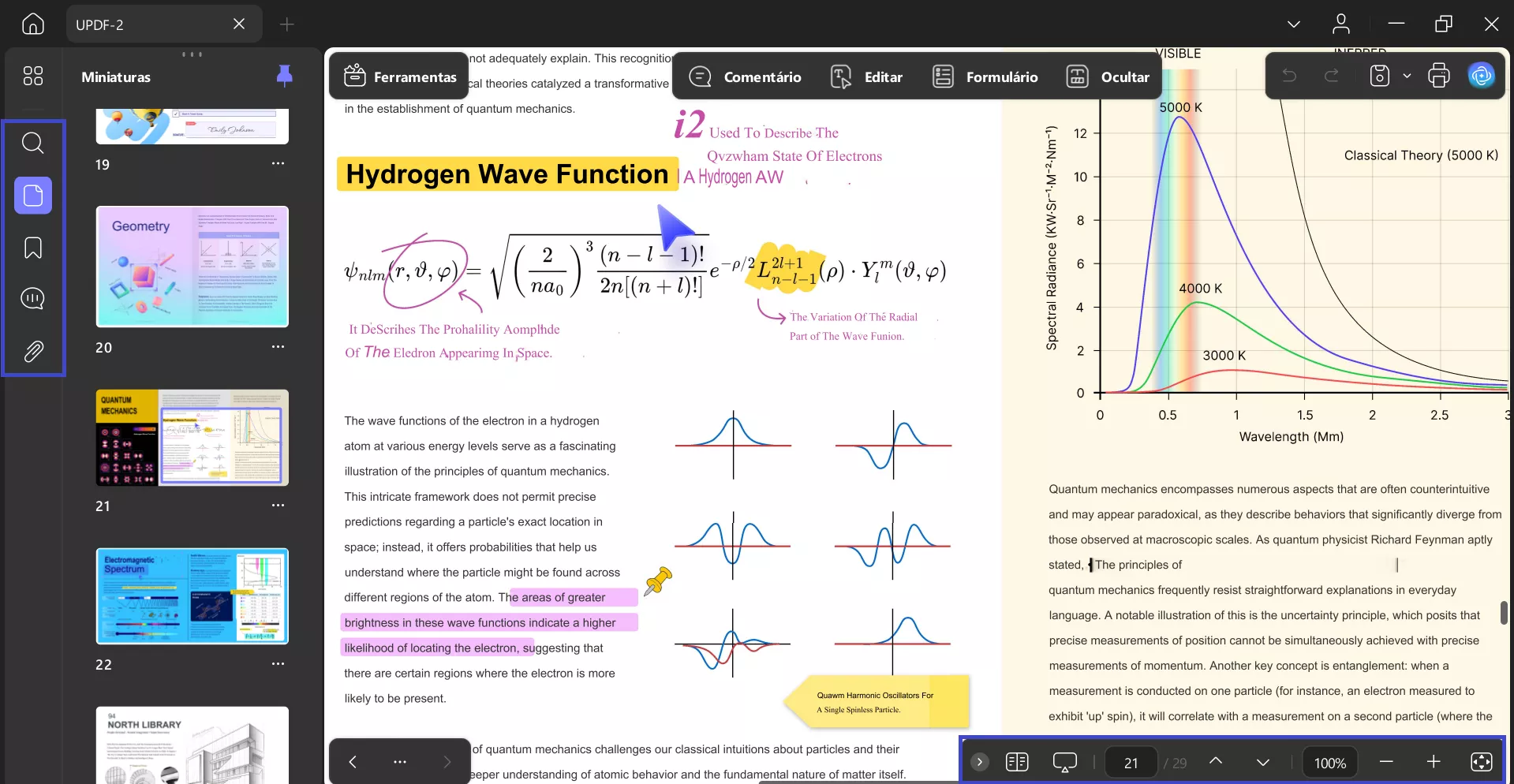Open options for thumbnail page 22
Viewport: 1514px width, 784px height.
point(278,663)
